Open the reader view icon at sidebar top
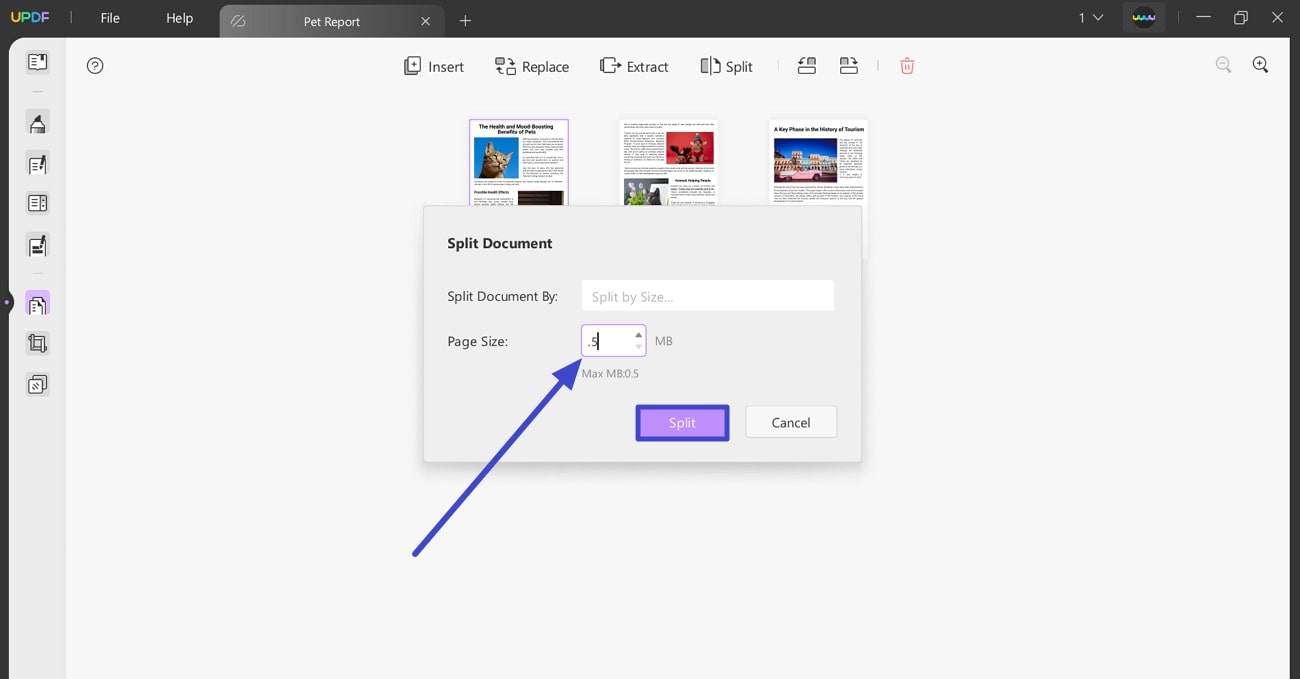 (x=37, y=62)
